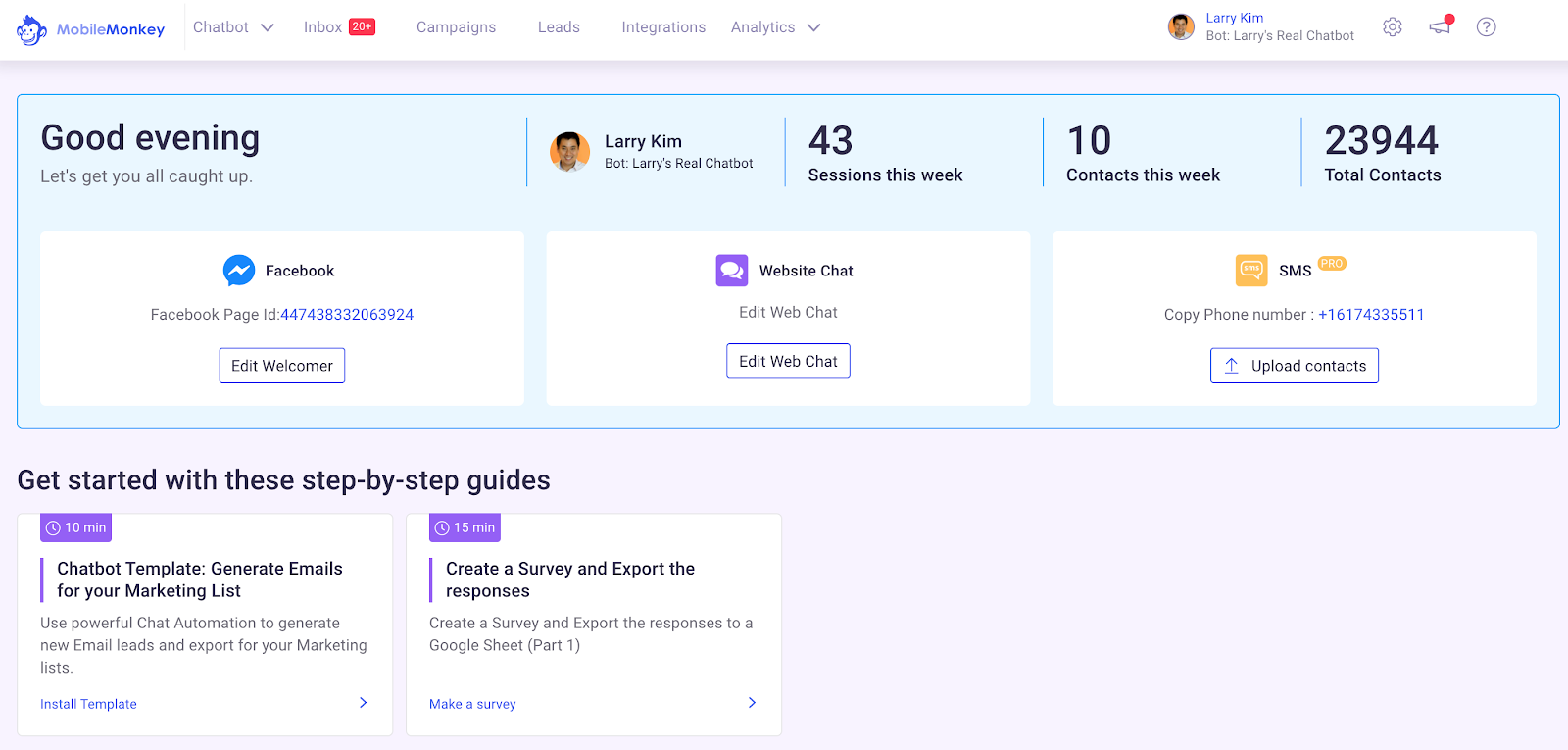Click the Make a survey link
The width and height of the screenshot is (1568, 750).
[472, 704]
